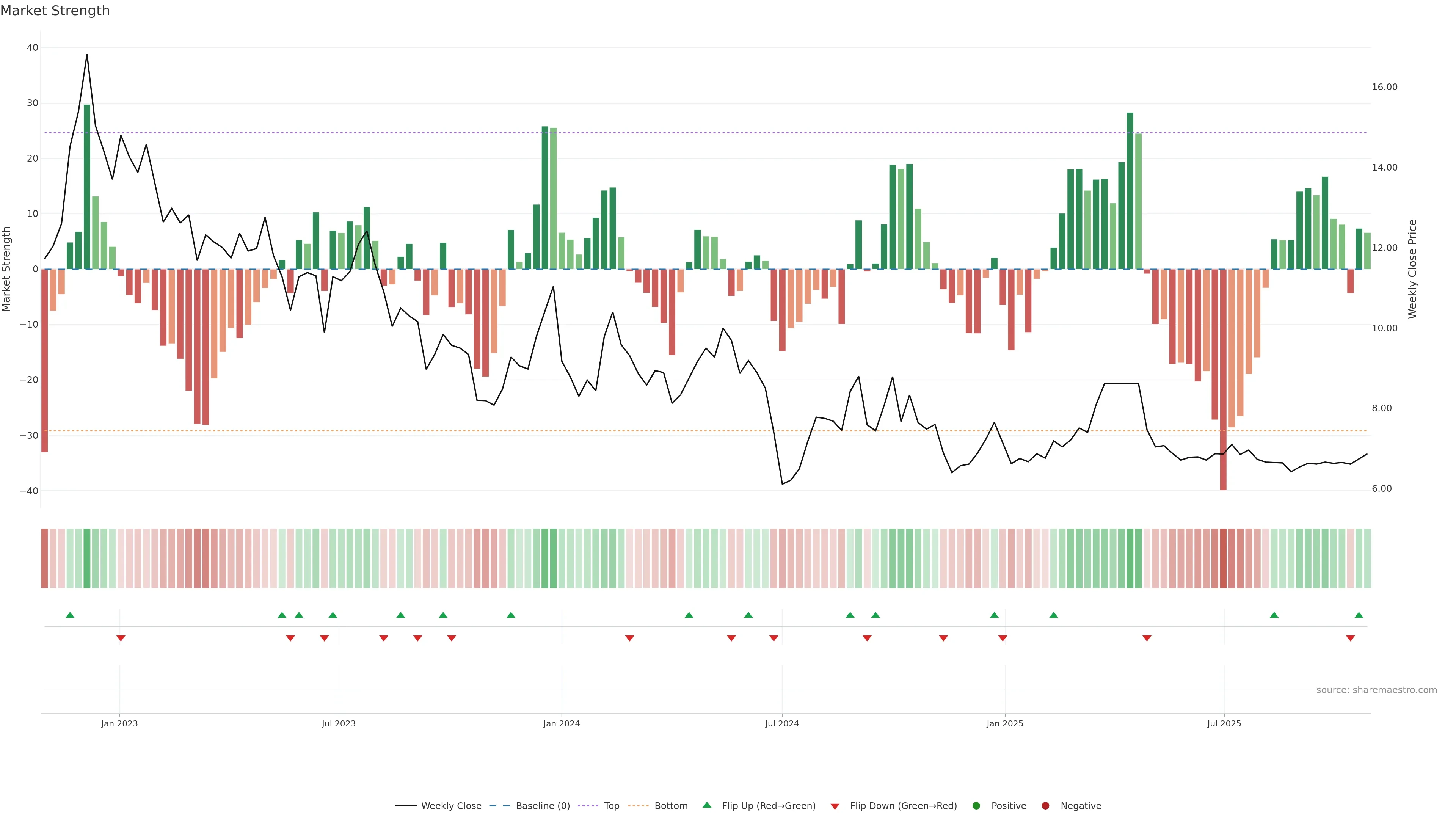Click the tallest green bar near 30
The height and width of the screenshot is (819, 1456).
pos(87,187)
